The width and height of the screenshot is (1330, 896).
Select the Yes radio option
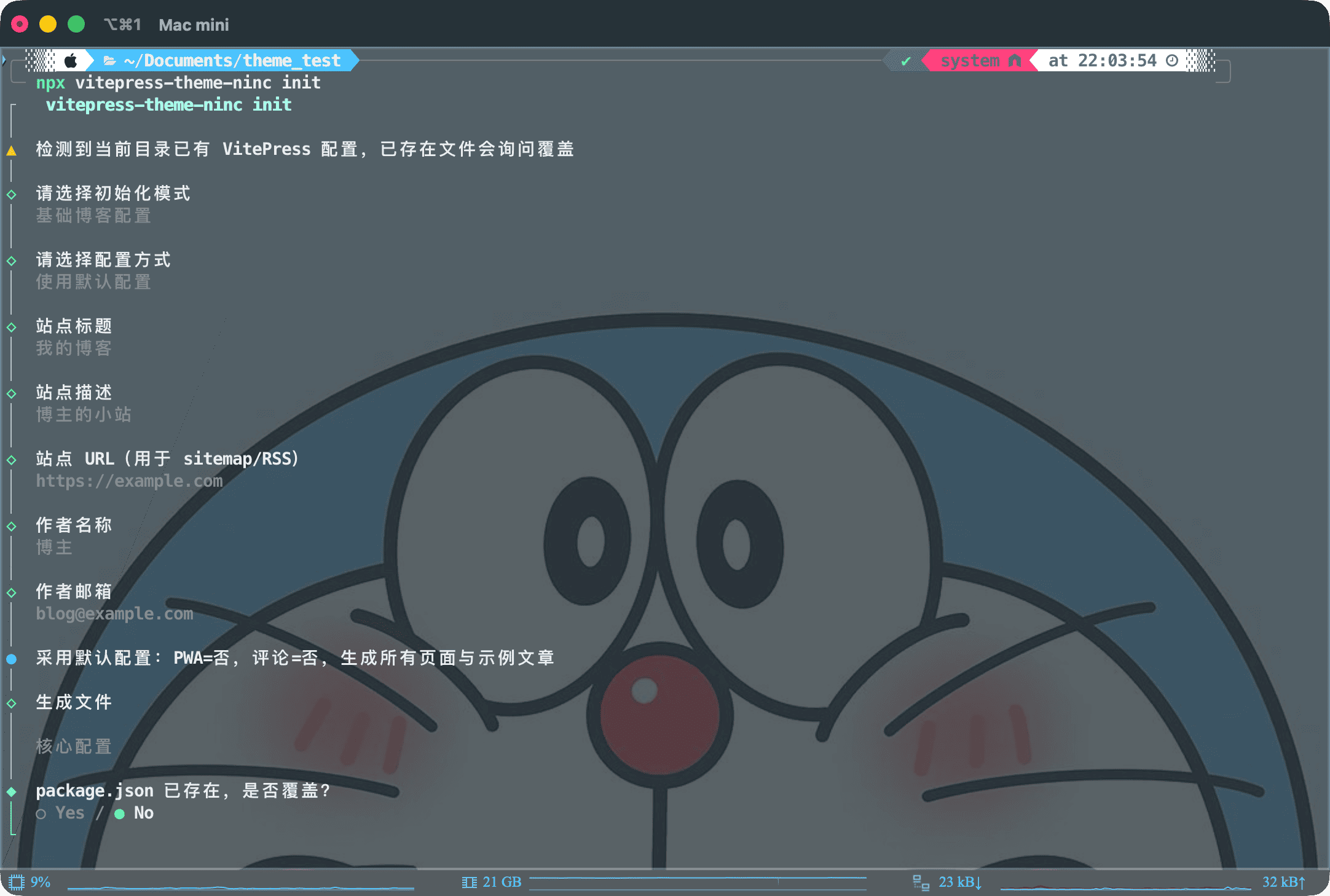(60, 813)
